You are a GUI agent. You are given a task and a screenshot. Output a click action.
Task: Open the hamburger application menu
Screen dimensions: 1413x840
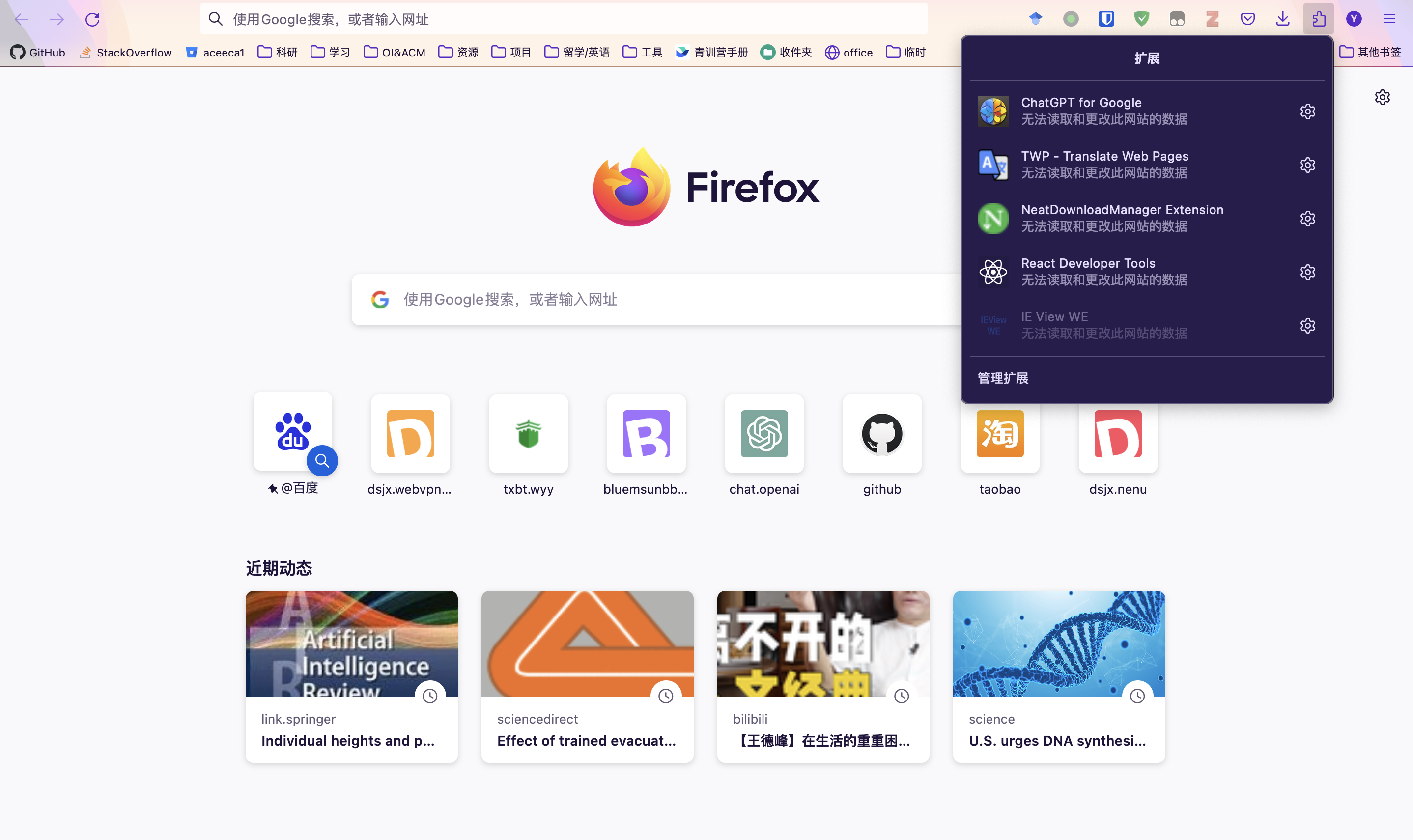click(x=1389, y=19)
